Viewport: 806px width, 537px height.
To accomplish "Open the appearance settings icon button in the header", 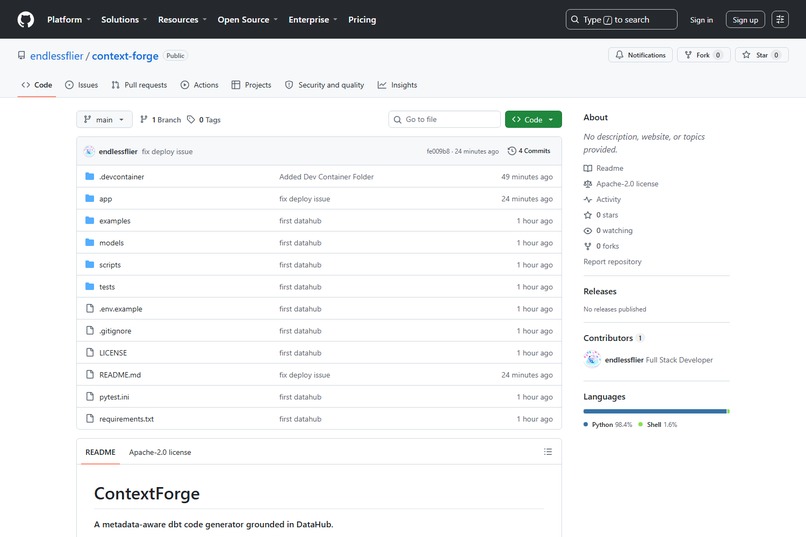I will (780, 20).
